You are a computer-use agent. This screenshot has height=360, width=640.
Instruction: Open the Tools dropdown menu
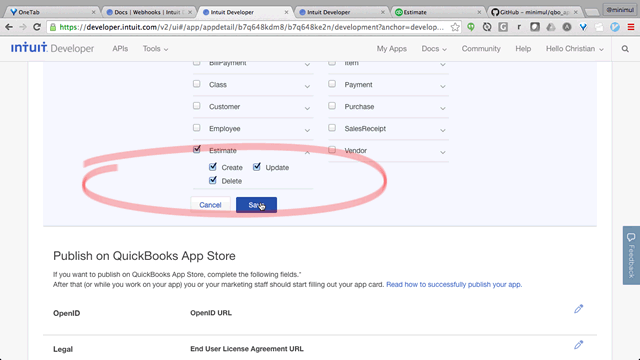(x=155, y=49)
